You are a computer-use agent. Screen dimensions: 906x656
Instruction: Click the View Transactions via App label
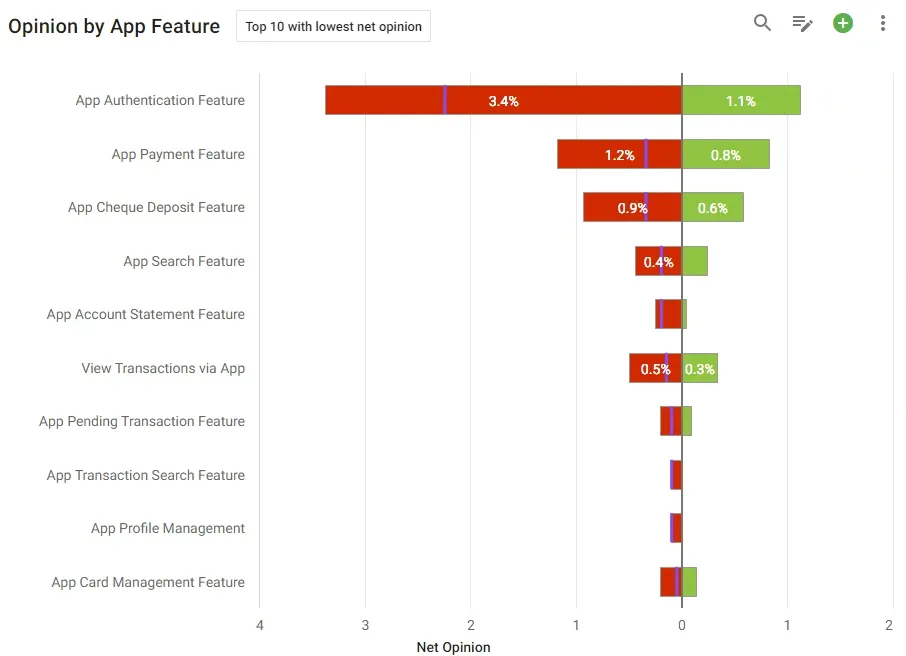163,368
